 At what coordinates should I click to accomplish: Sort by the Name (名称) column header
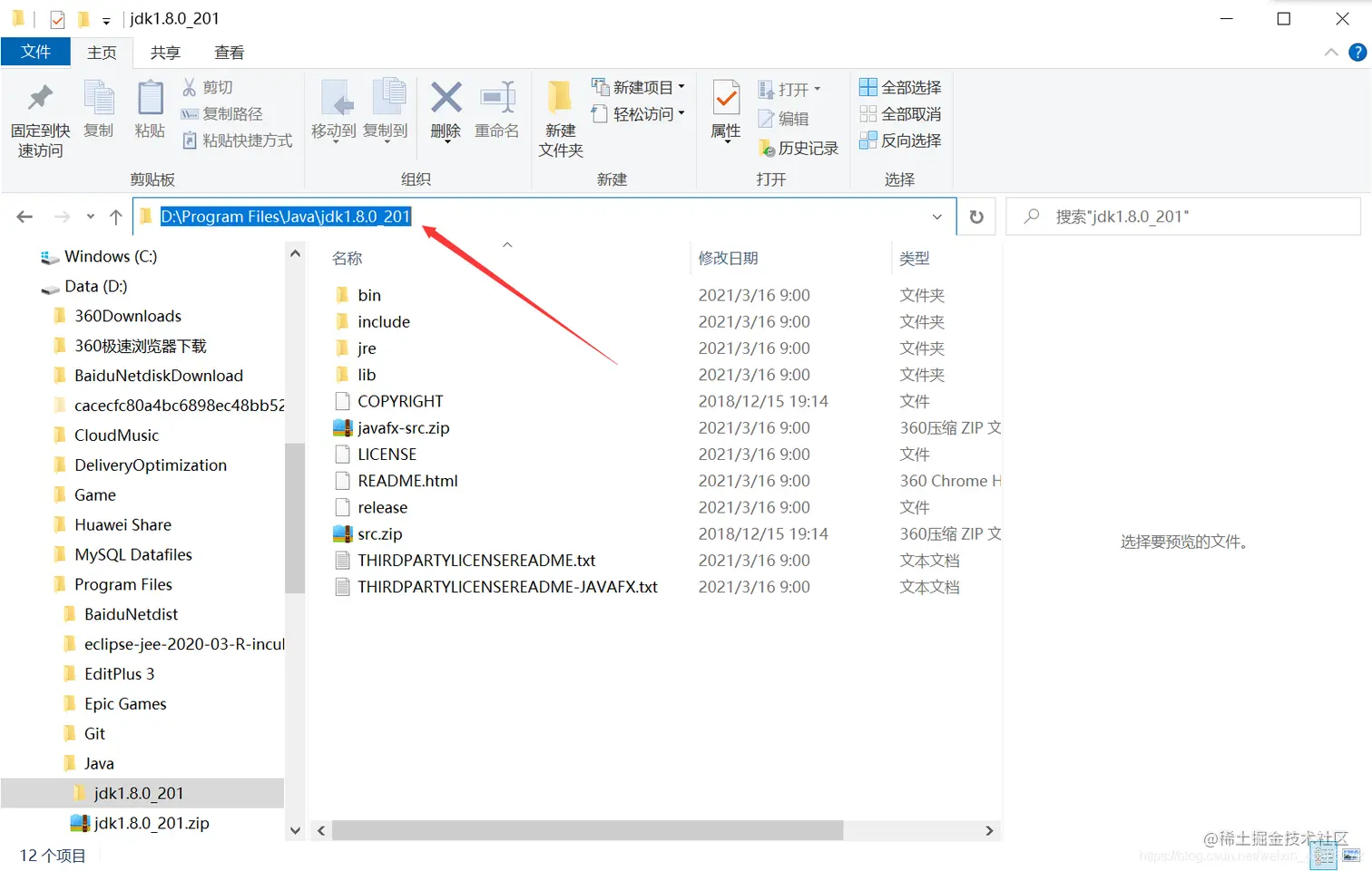point(348,259)
